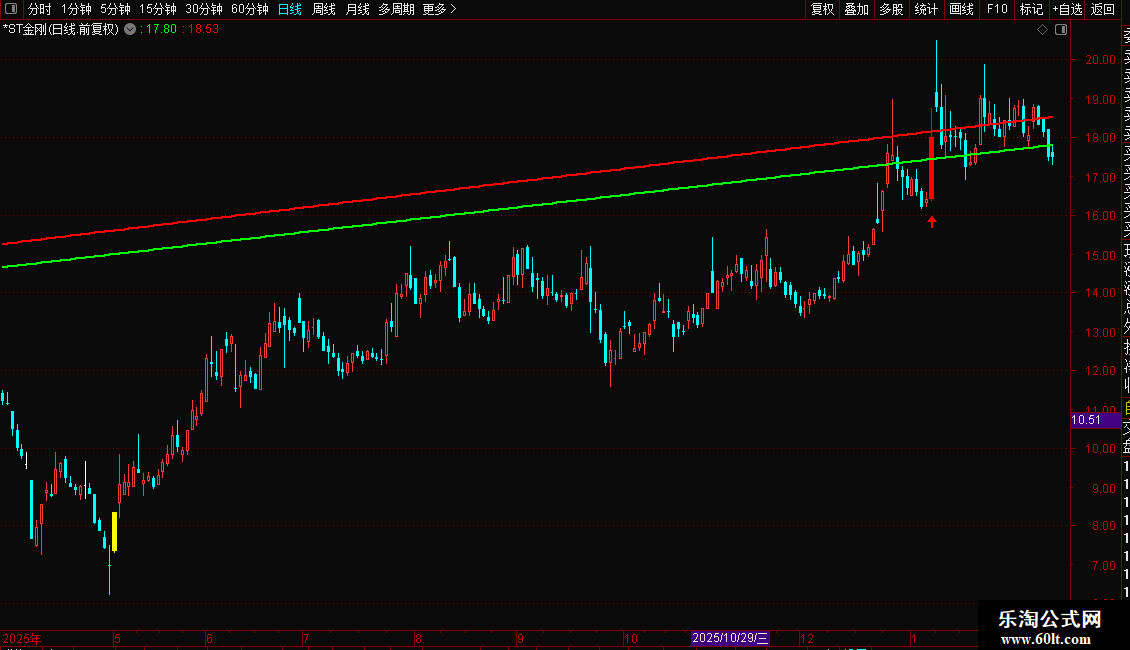Switch to 月线 monthly chart

tap(357, 9)
